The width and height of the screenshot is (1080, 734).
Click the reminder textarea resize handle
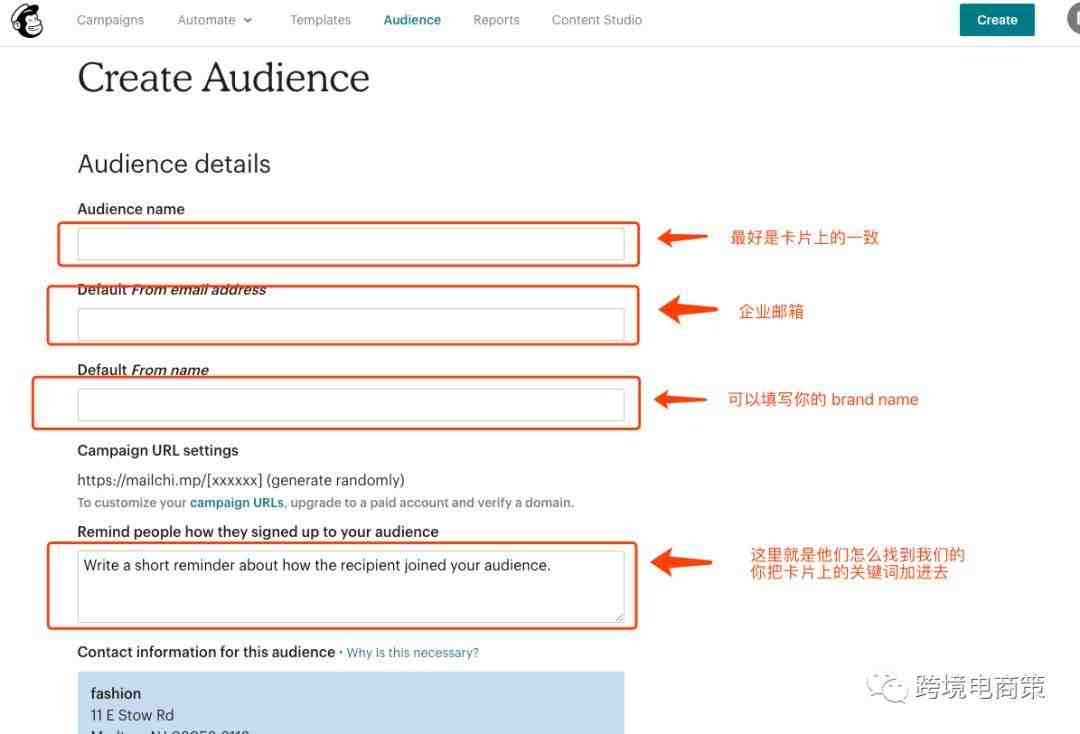[x=619, y=617]
